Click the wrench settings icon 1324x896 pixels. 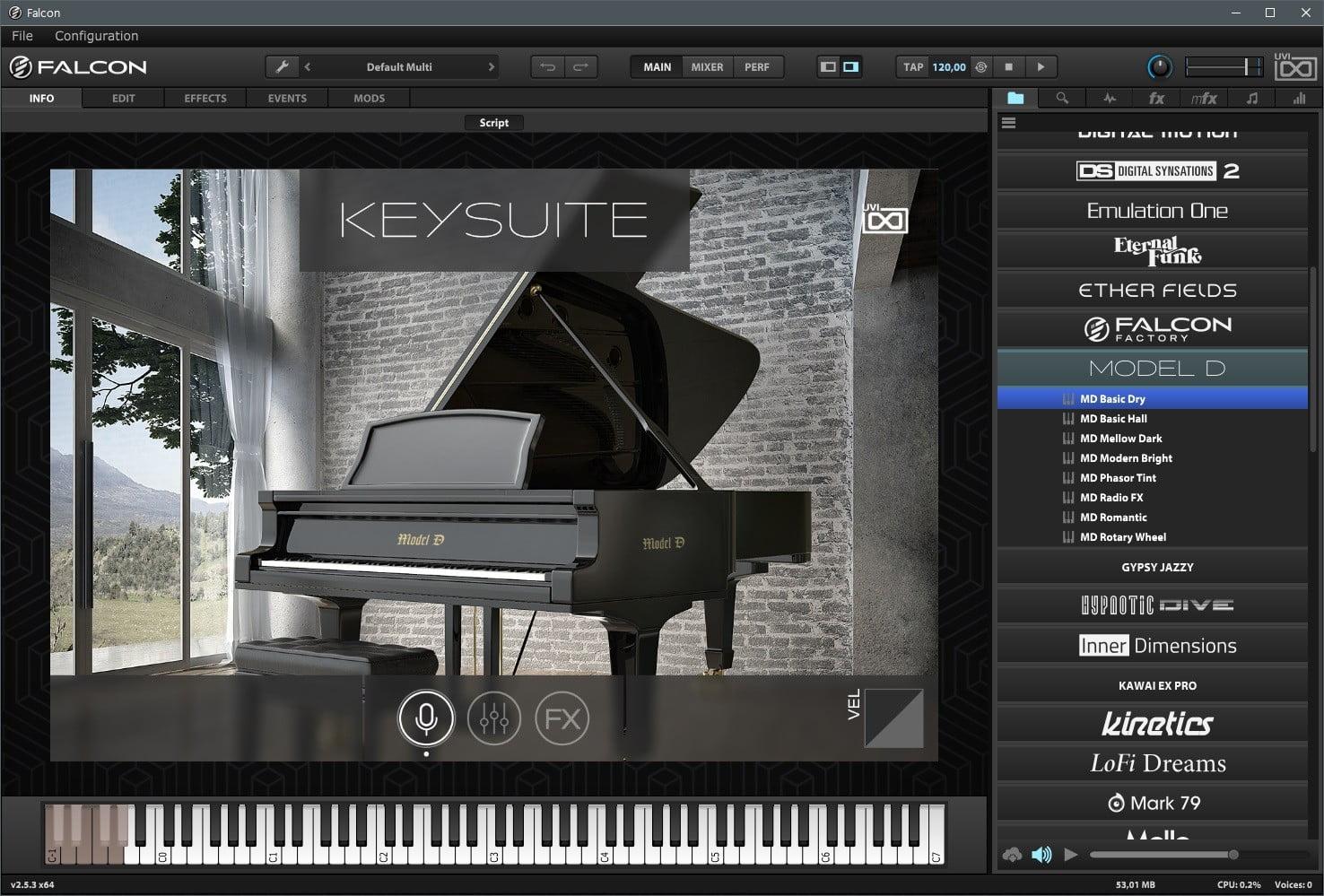[x=282, y=67]
